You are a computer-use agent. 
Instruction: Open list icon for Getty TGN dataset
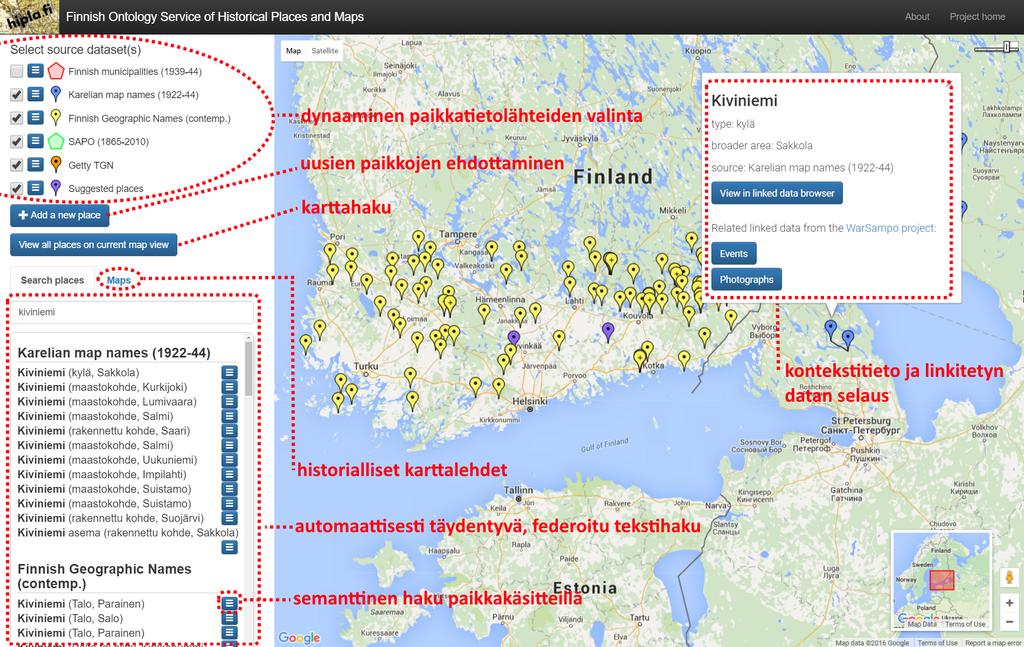35,164
